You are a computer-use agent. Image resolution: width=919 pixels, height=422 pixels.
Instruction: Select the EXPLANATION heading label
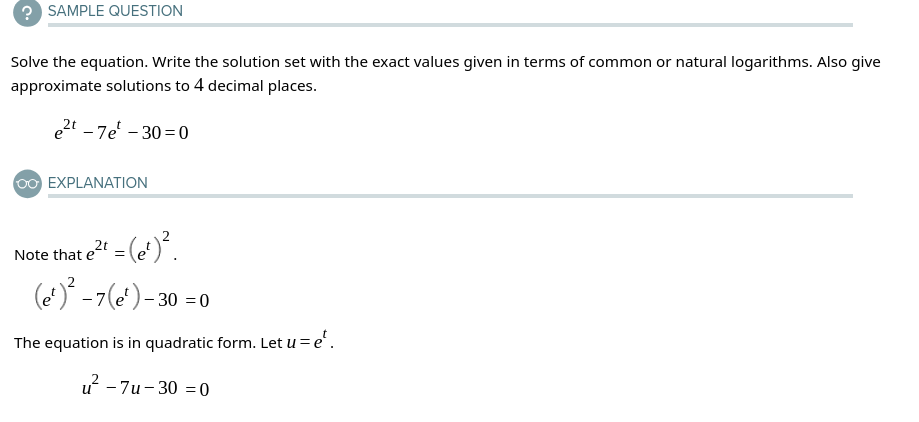[98, 183]
